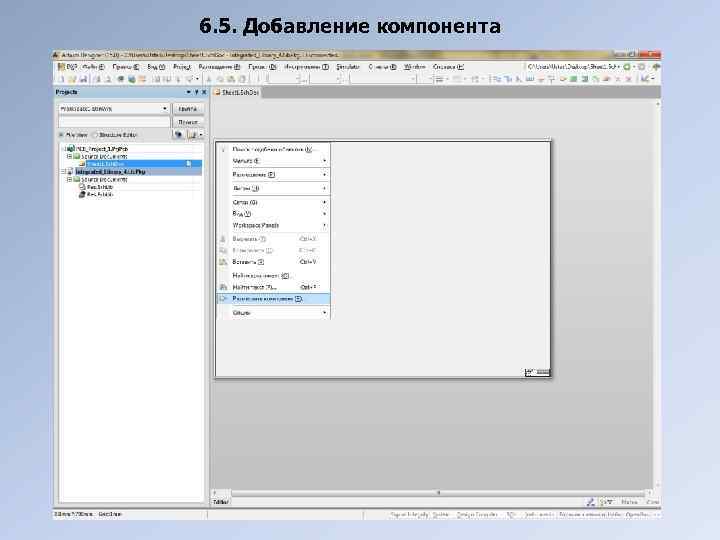720x540 pixels.
Task: Click the open-document icon on Sheet1.SchDoc row
Action: 188,164
